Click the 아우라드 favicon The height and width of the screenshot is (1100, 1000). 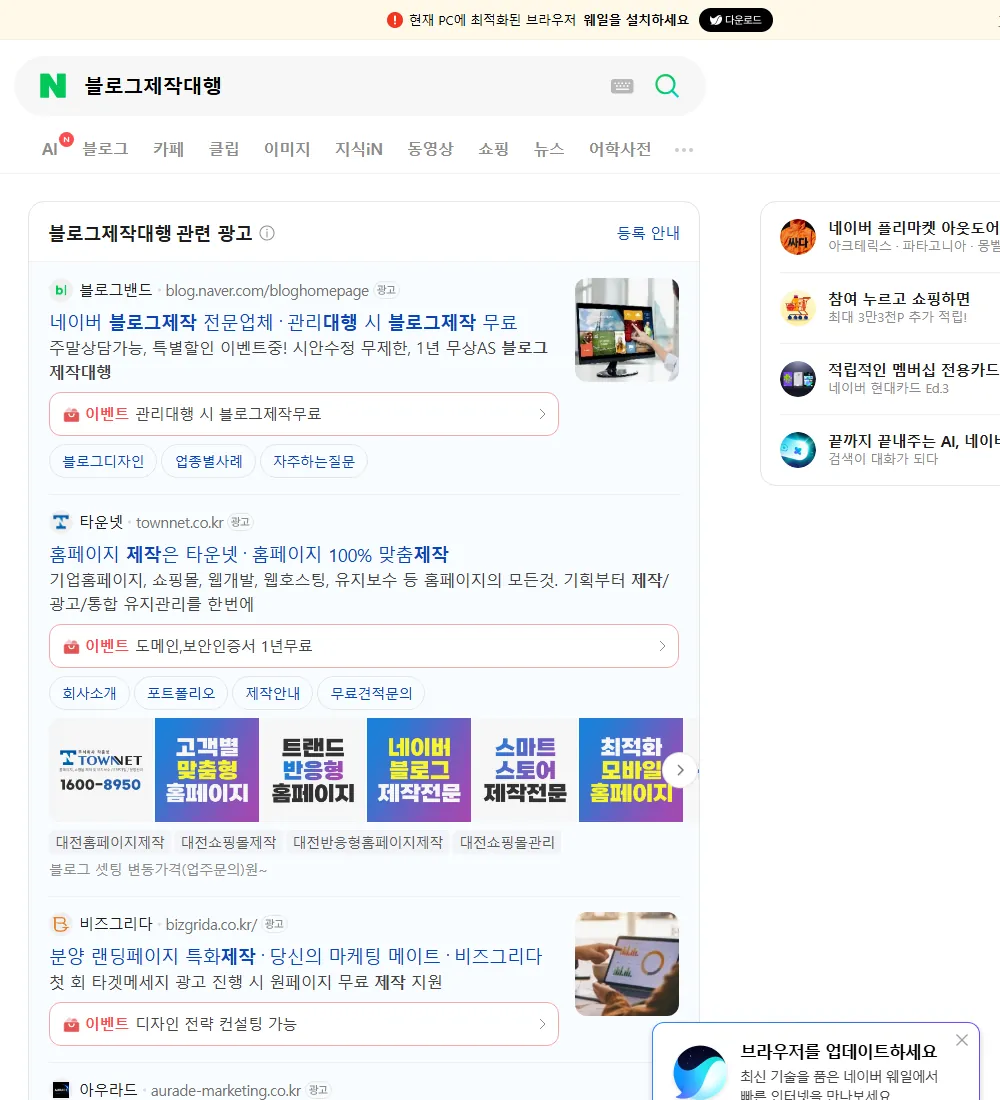[x=61, y=1089]
